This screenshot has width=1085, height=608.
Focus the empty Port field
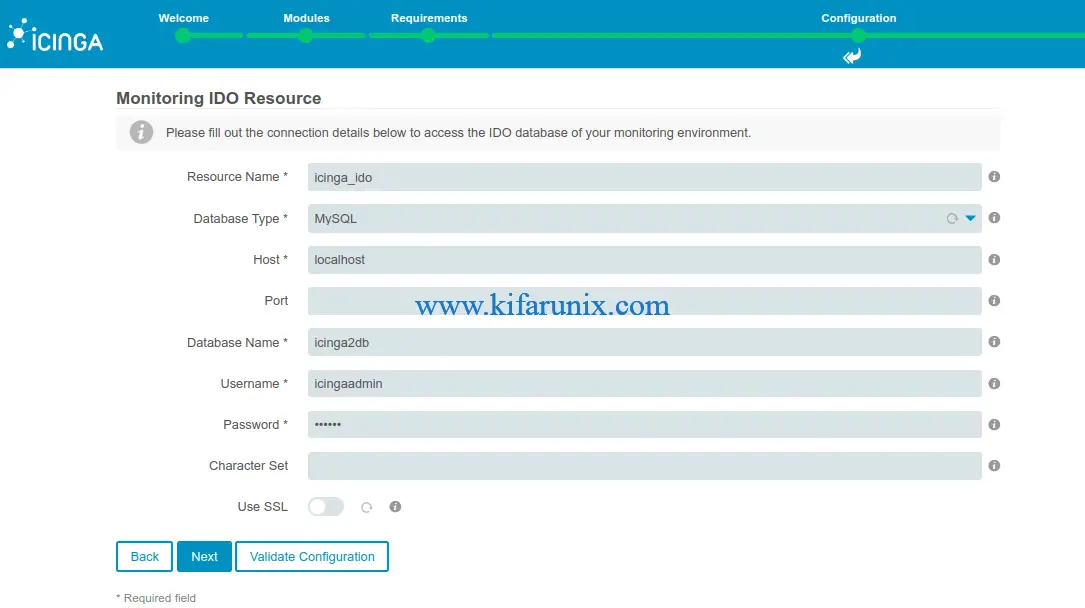[x=644, y=301]
